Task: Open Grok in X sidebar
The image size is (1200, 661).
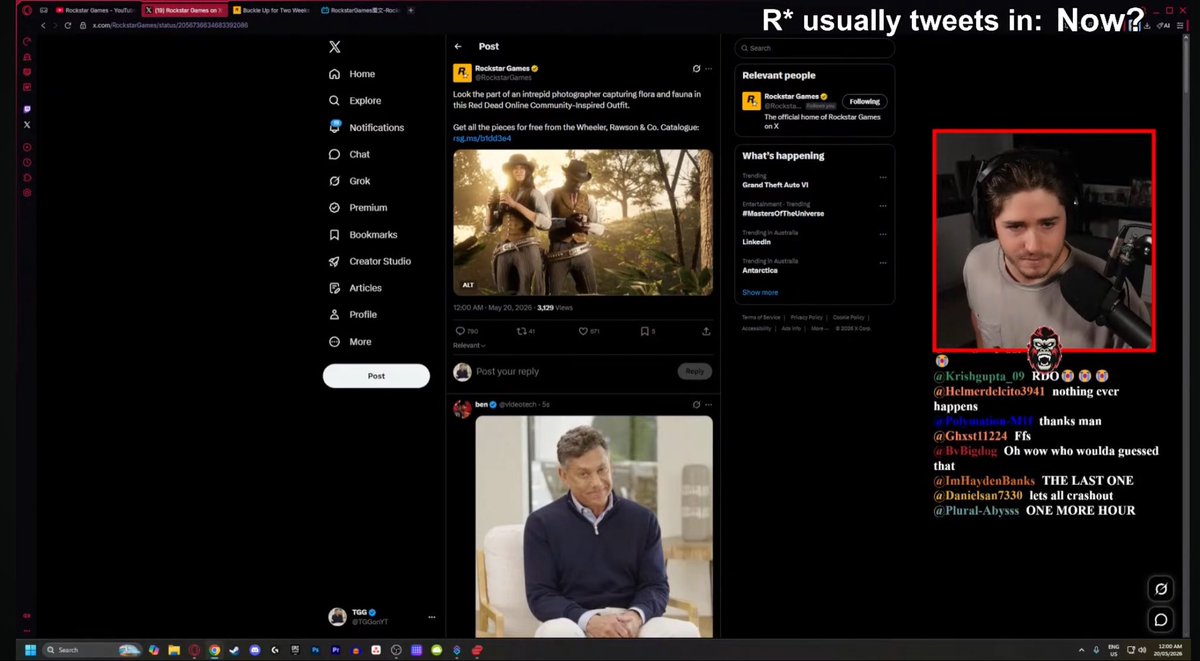Action: pyautogui.click(x=349, y=181)
